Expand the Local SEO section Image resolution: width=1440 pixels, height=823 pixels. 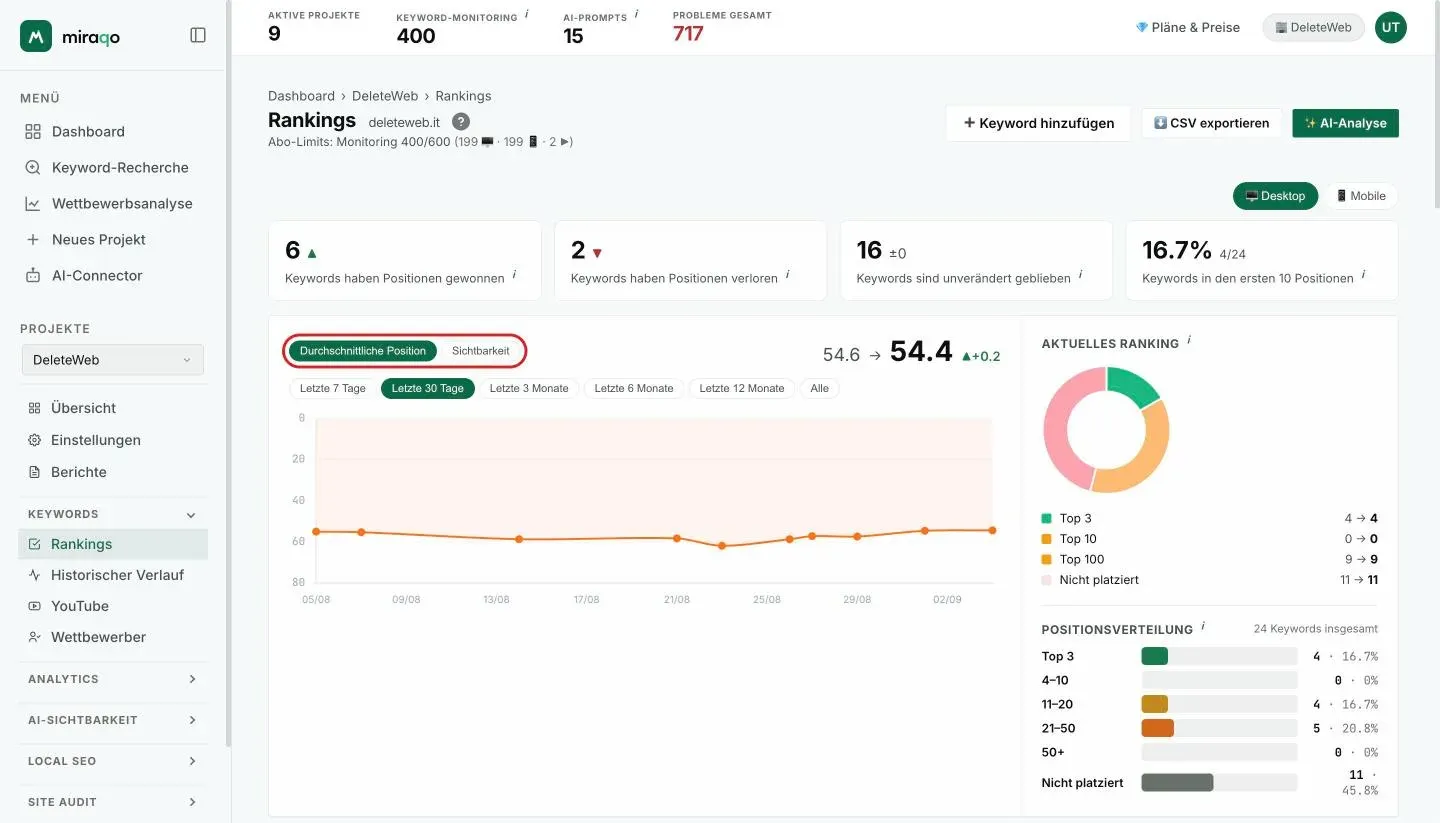(113, 761)
